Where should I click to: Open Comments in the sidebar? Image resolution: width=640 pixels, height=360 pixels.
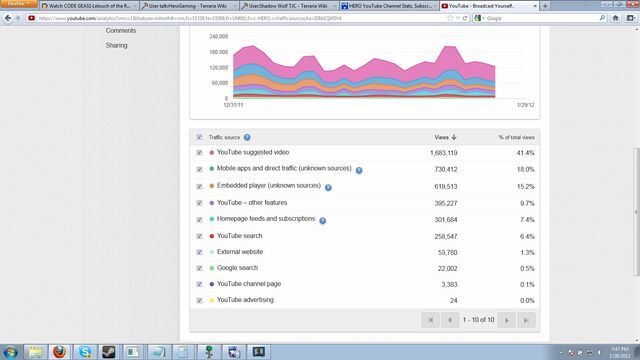(x=121, y=31)
